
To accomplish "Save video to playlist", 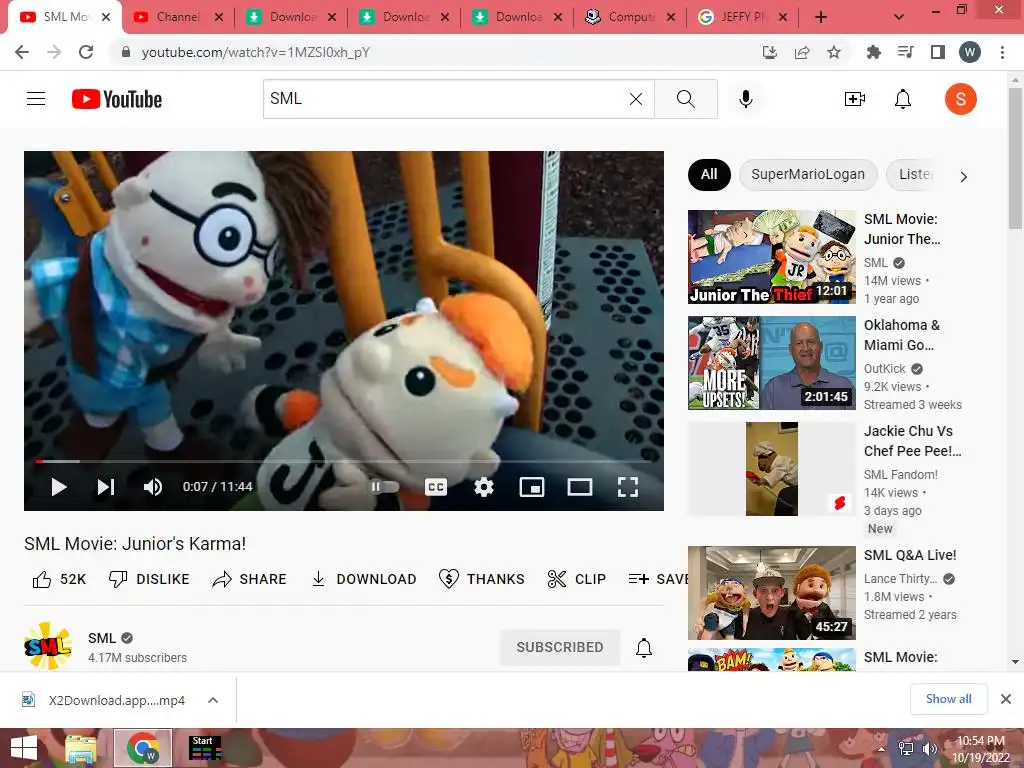I will 658,579.
